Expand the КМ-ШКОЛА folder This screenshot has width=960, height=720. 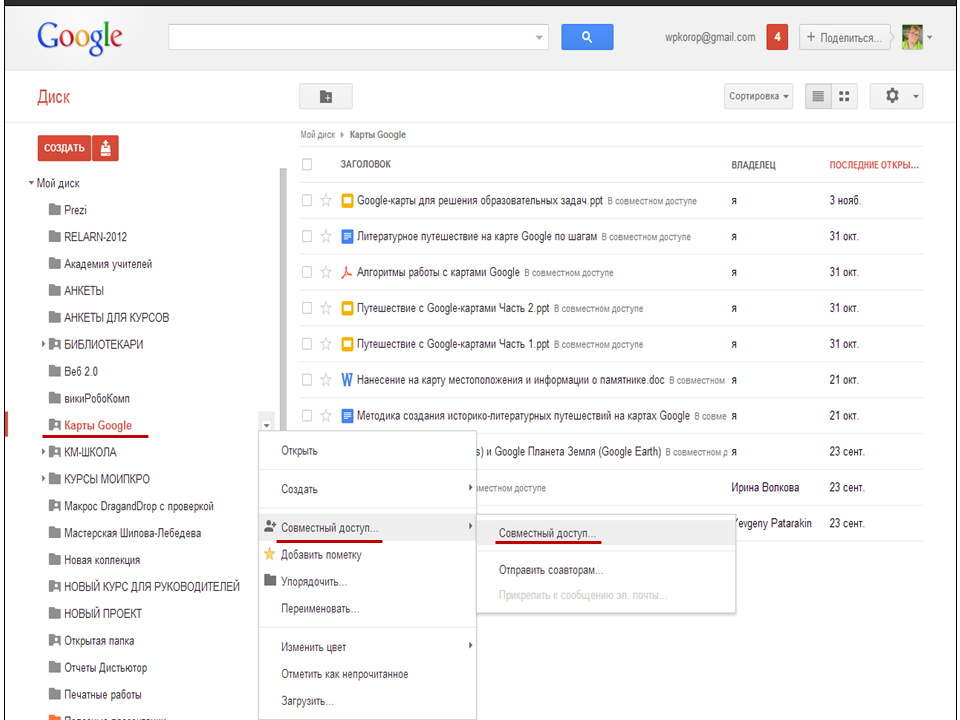[x=43, y=452]
